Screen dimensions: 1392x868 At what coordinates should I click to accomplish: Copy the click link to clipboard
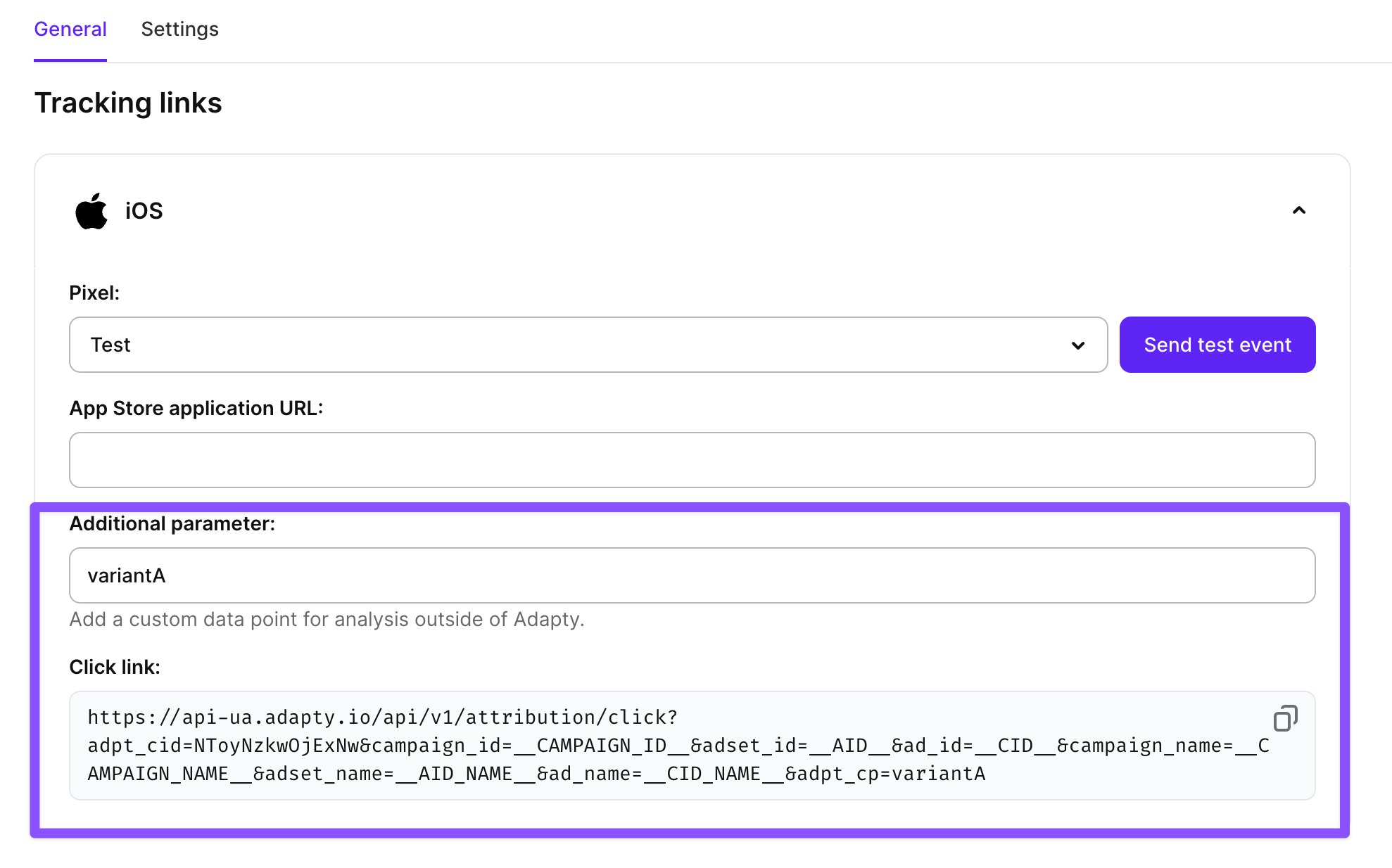[1285, 718]
